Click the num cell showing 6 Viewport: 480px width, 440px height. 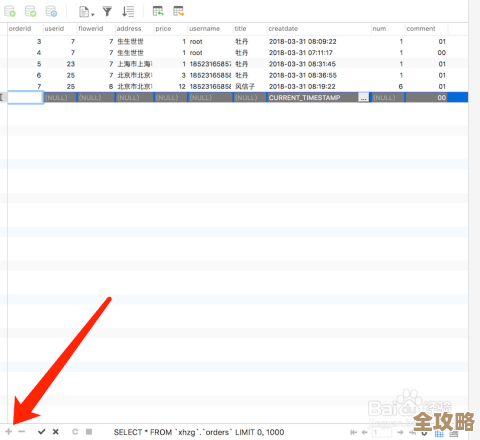pos(401,87)
